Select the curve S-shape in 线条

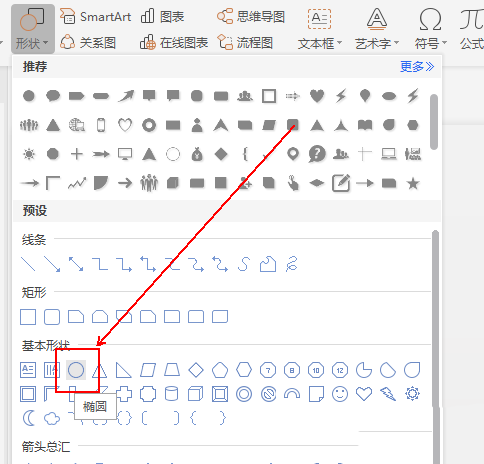coord(244,264)
